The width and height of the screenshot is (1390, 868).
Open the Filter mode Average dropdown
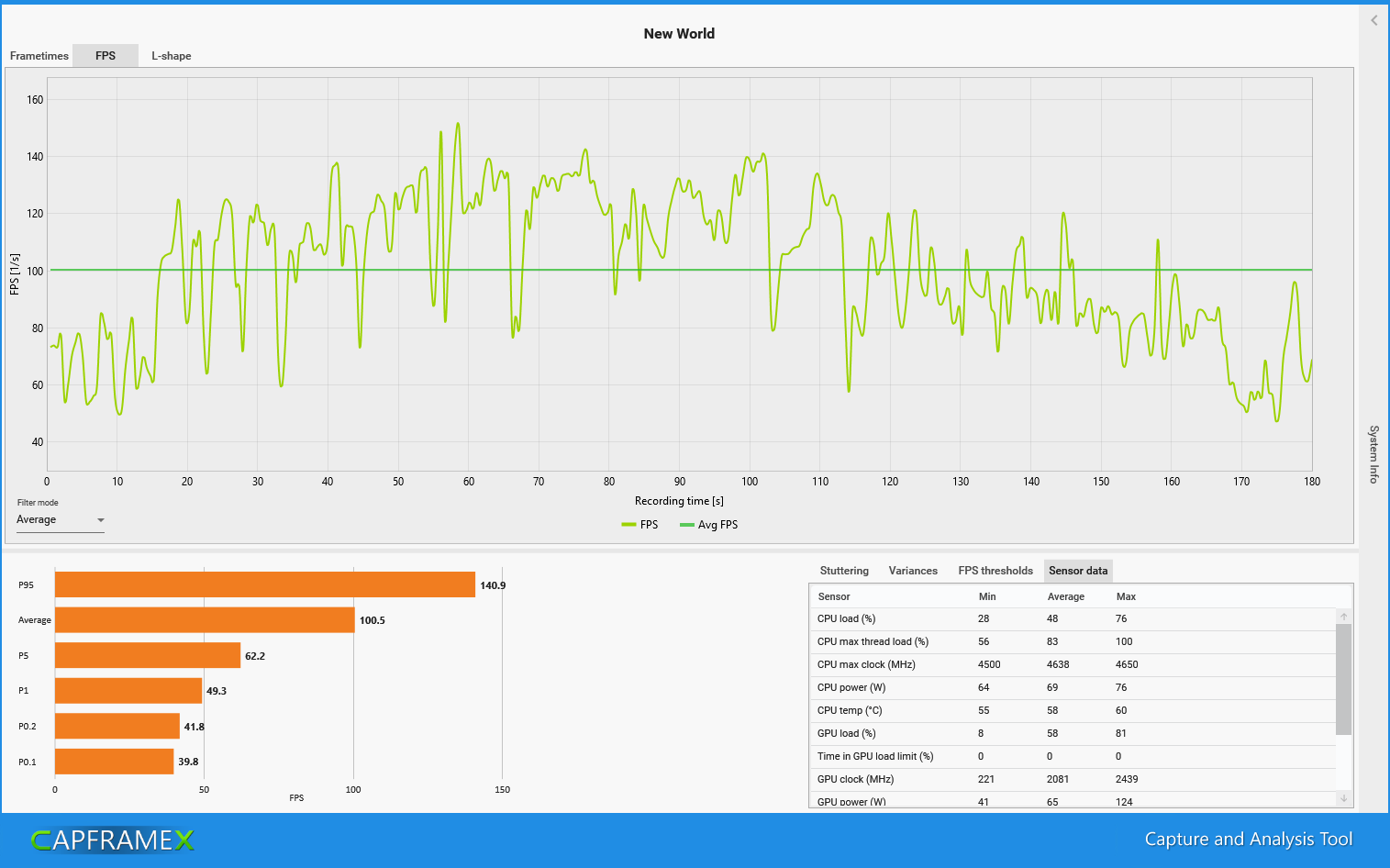(x=61, y=520)
